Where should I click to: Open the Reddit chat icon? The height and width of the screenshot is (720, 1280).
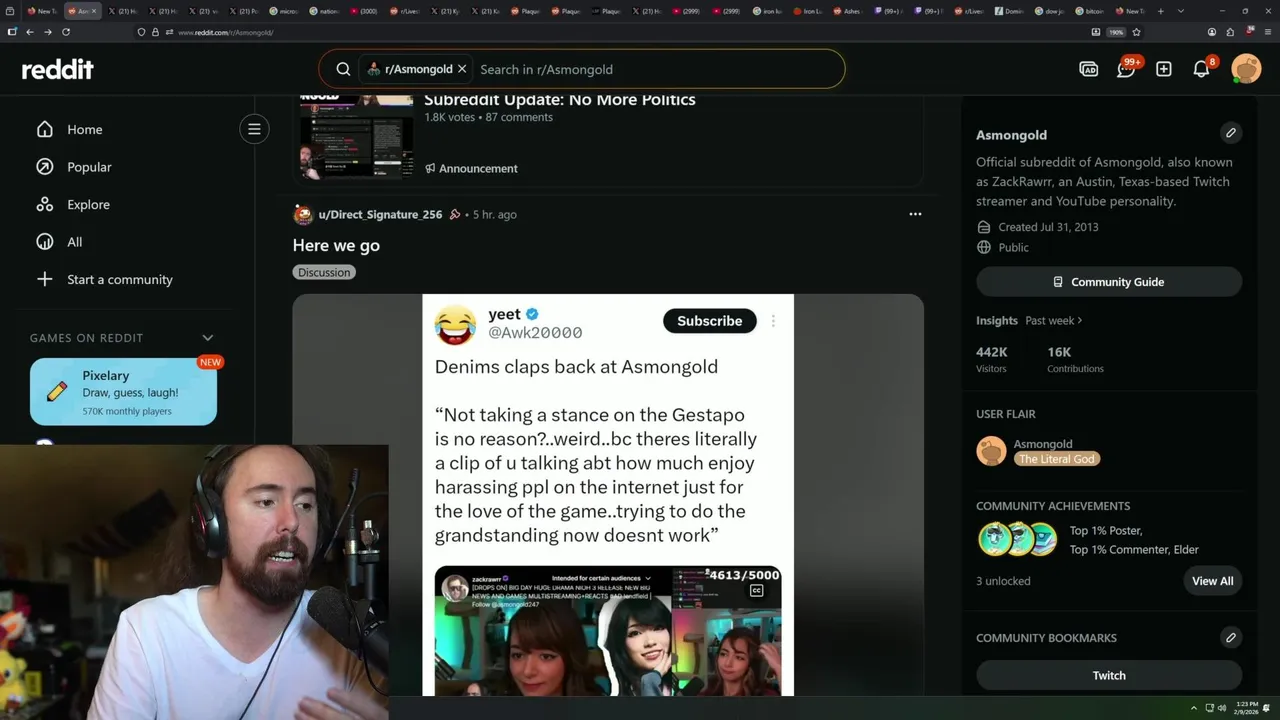1127,69
